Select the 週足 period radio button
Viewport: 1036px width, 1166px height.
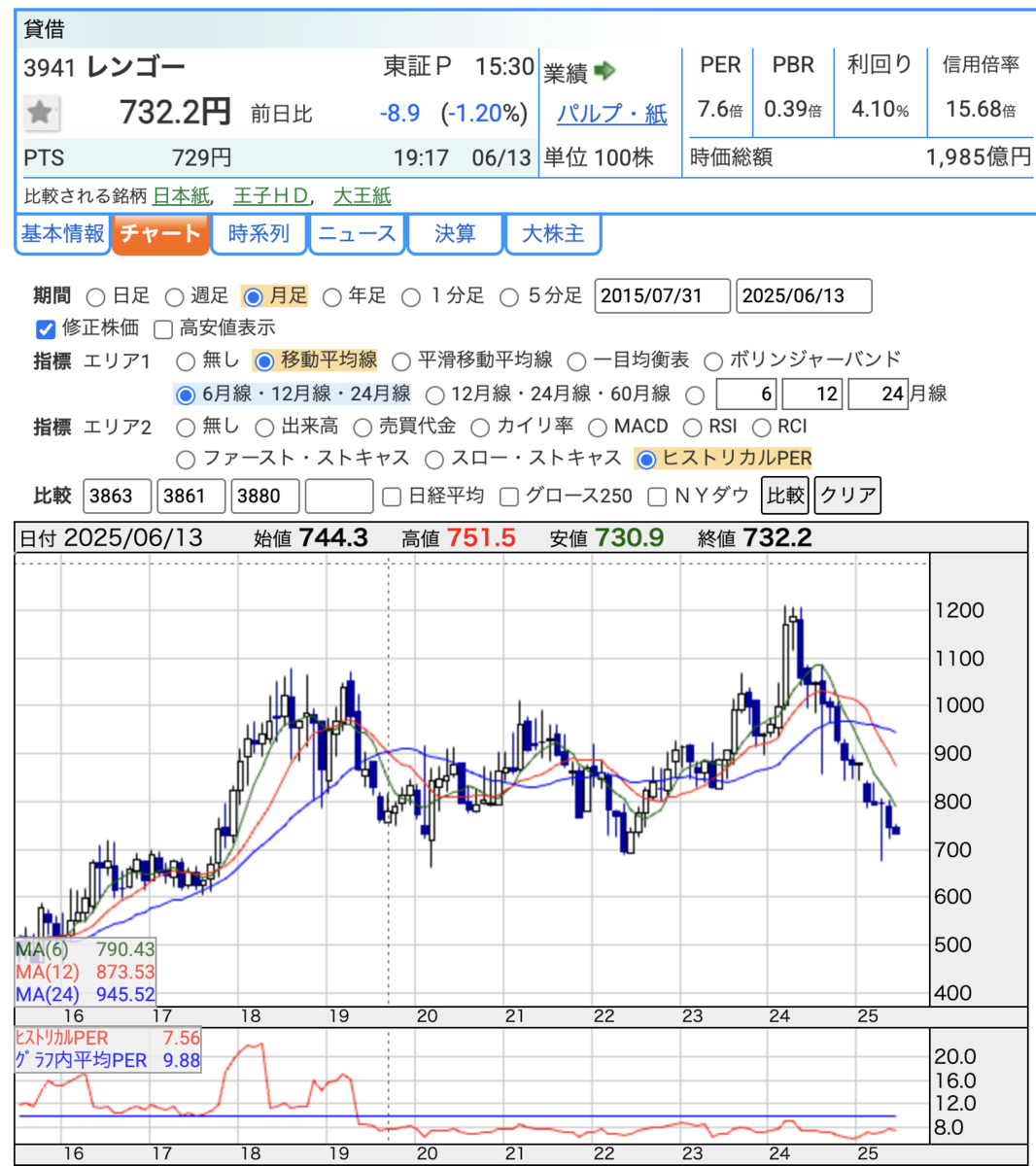coord(174,296)
